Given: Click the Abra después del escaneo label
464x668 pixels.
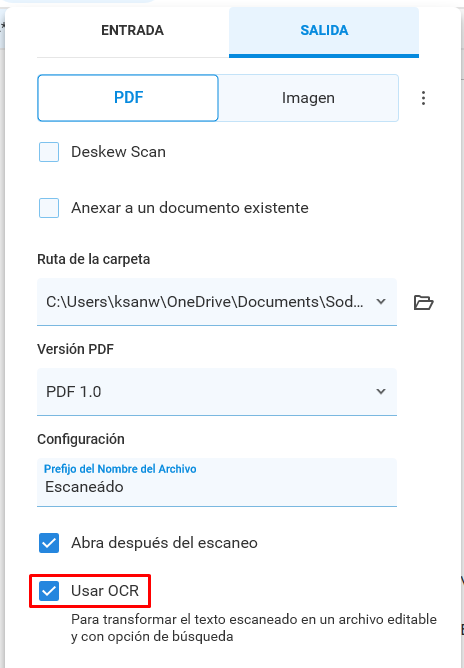Looking at the screenshot, I should [164, 543].
